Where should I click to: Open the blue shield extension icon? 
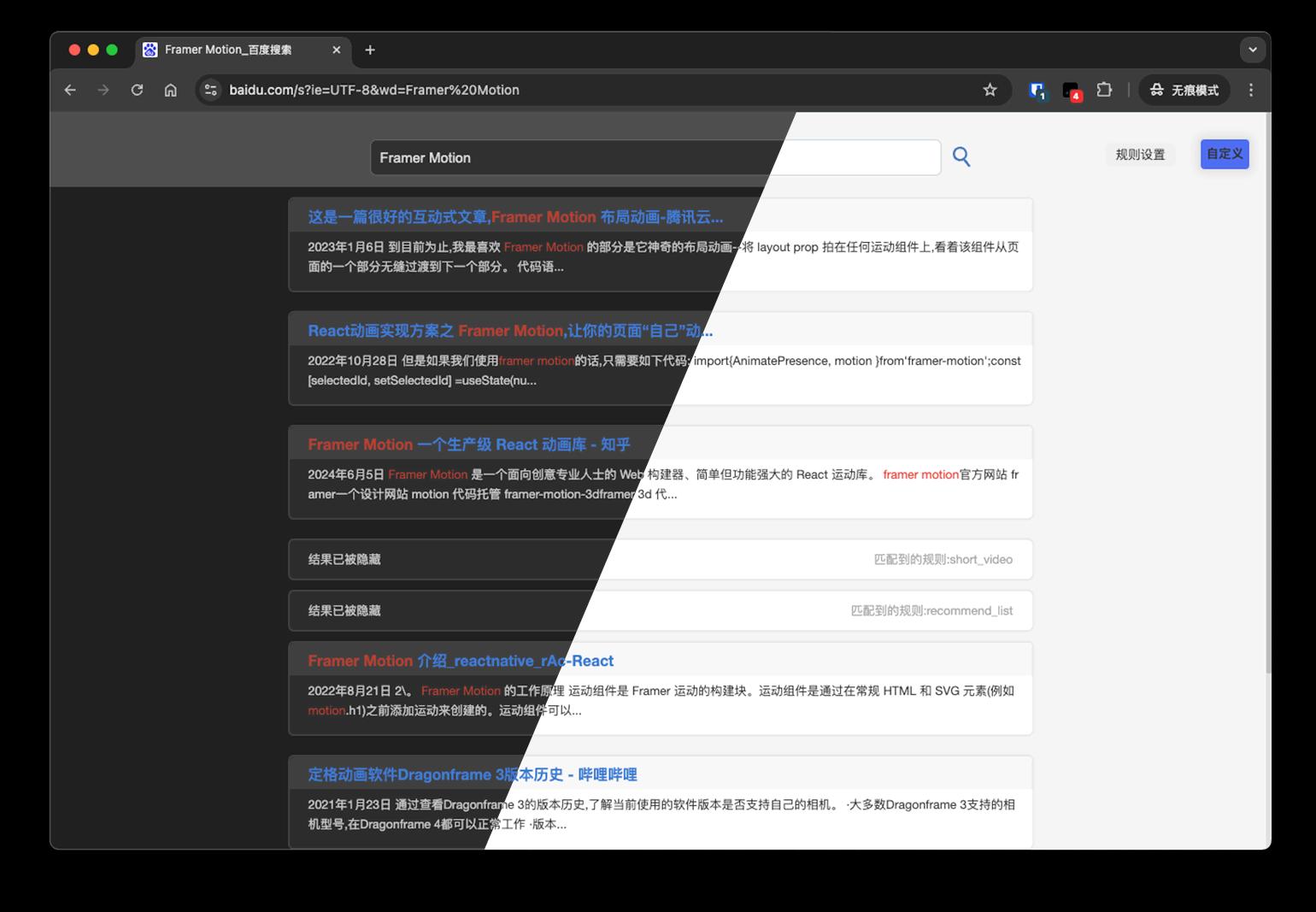click(1037, 90)
